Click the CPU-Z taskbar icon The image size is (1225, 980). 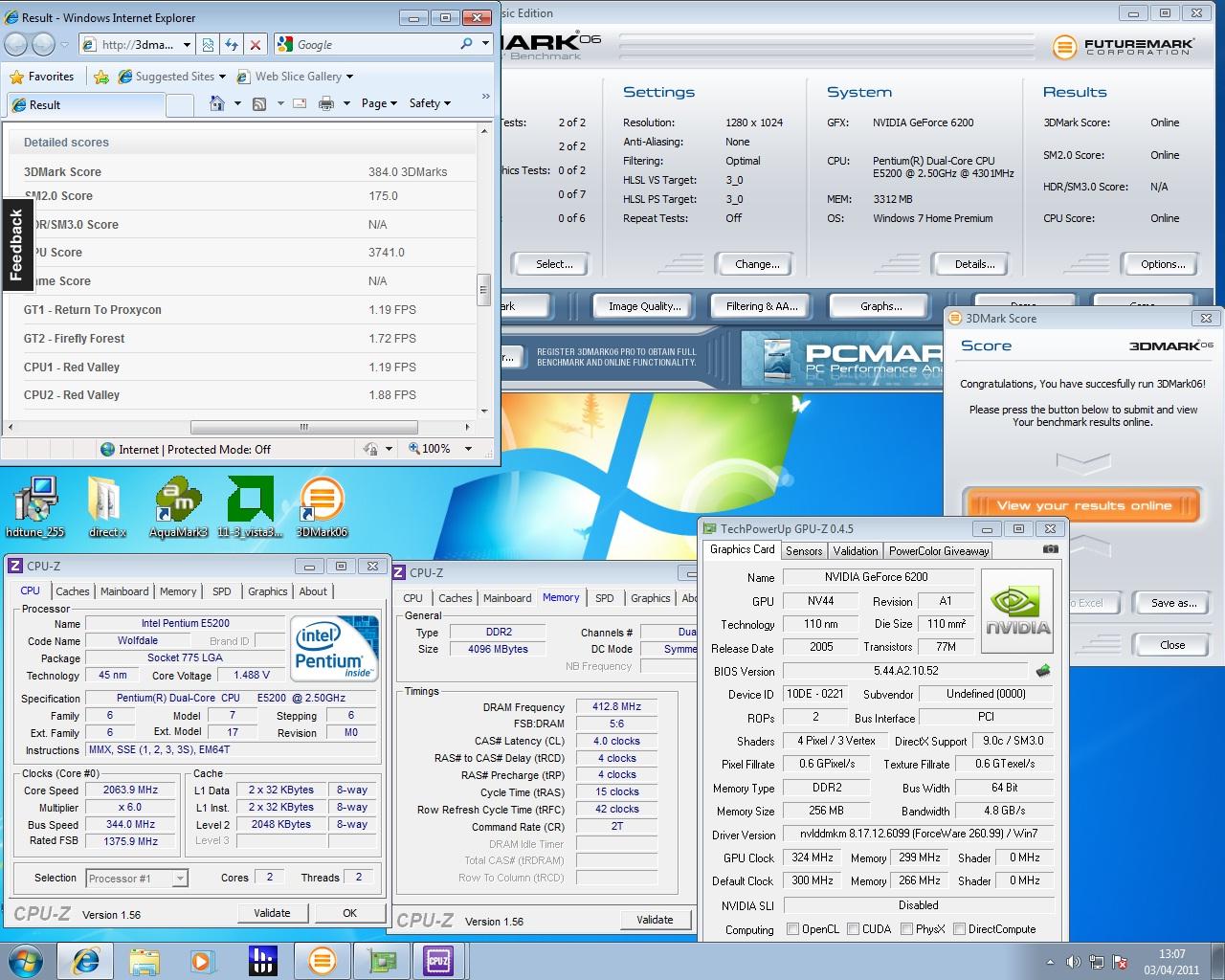438,961
